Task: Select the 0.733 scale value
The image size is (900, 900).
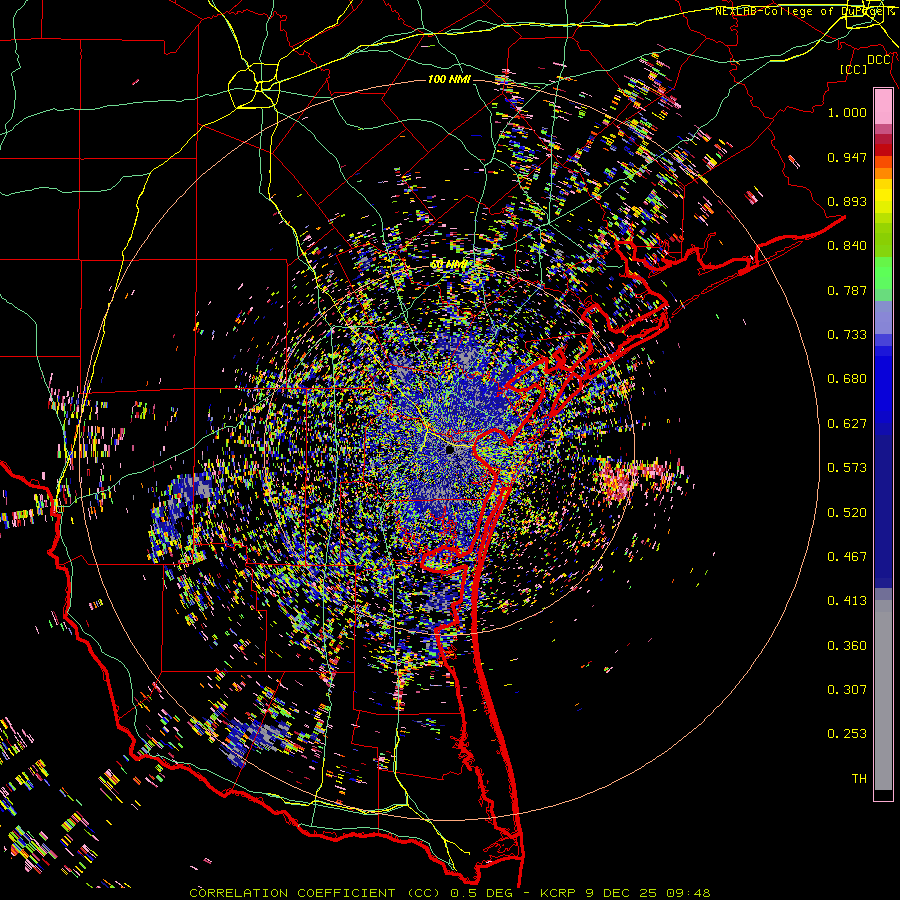Action: pos(847,335)
